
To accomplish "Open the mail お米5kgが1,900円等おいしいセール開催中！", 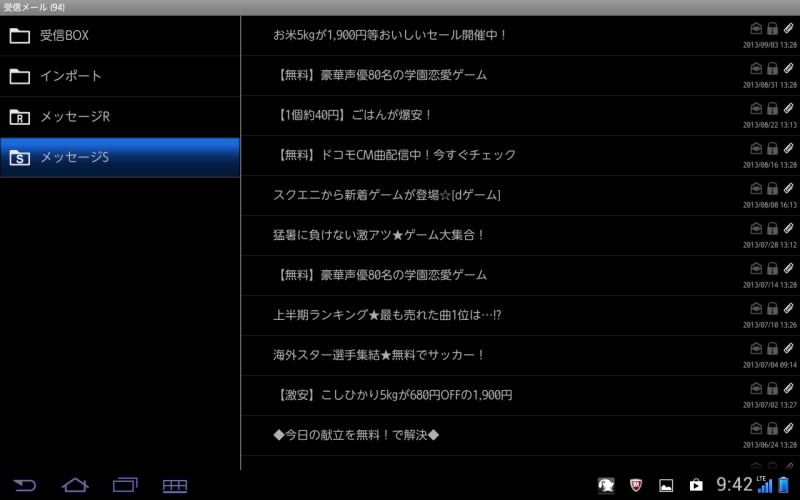I will pos(520,35).
